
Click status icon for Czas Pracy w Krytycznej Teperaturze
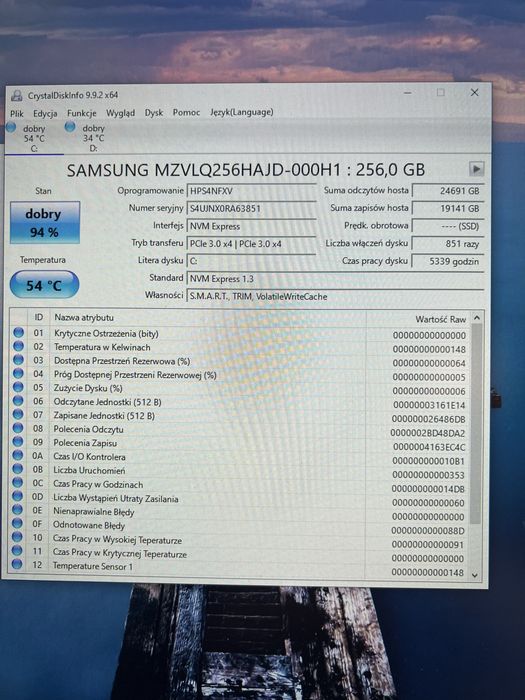pyautogui.click(x=17, y=550)
